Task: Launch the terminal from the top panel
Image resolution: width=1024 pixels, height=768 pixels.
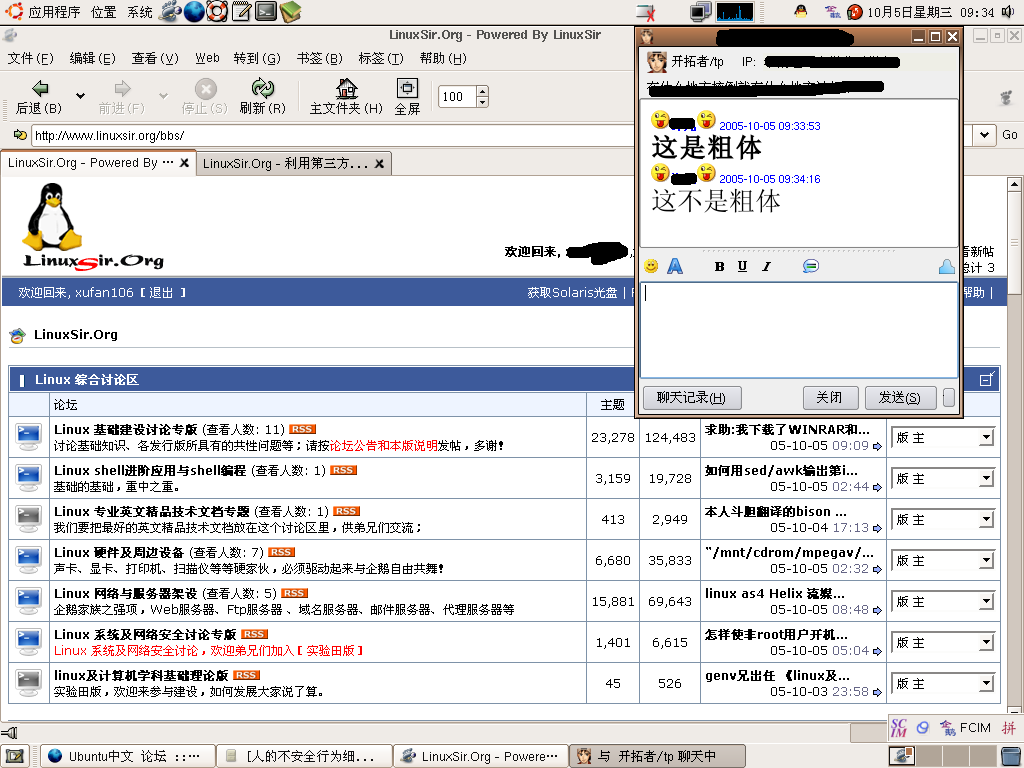Action: [266, 11]
